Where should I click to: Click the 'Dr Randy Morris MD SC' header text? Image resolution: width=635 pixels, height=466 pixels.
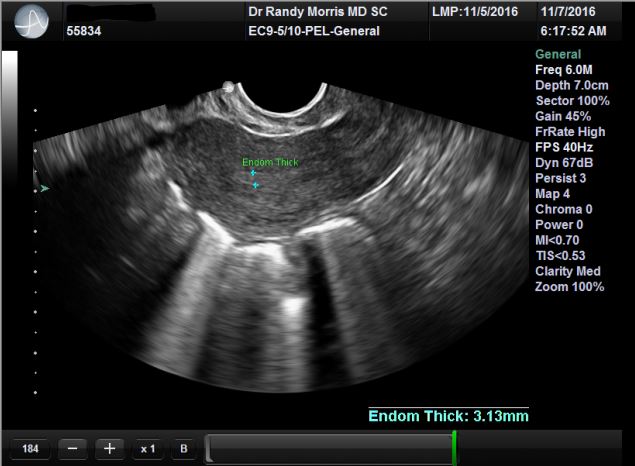318,12
